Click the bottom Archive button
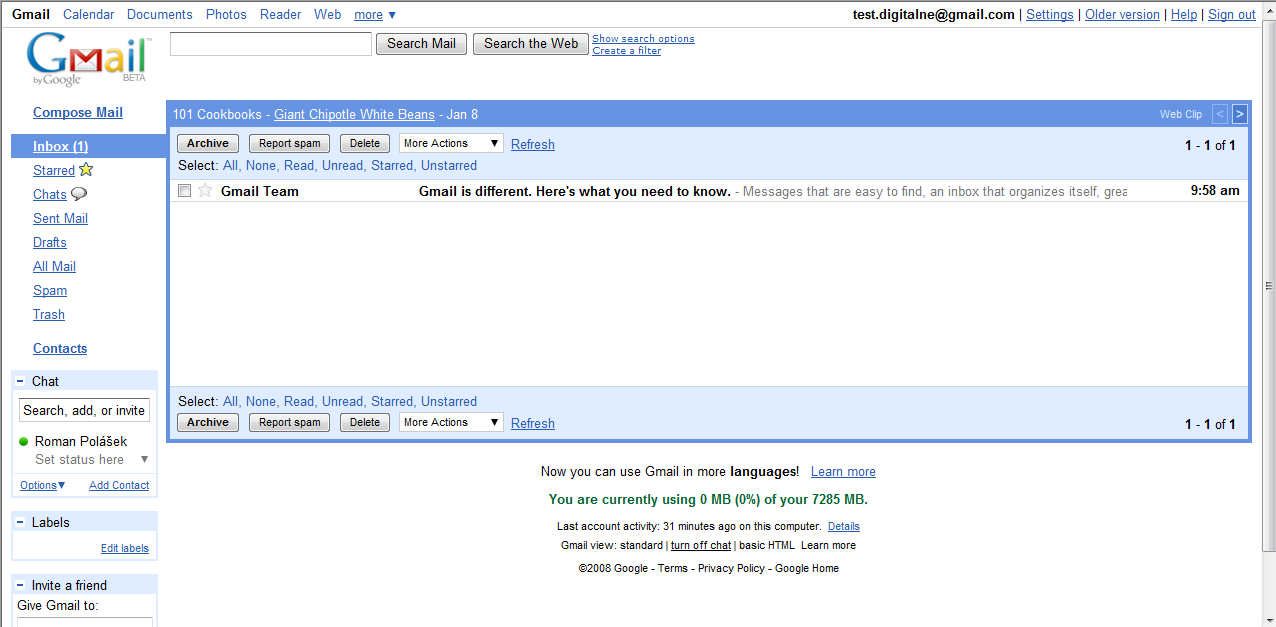Screen dimensions: 1276x627 pyautogui.click(x=208, y=422)
